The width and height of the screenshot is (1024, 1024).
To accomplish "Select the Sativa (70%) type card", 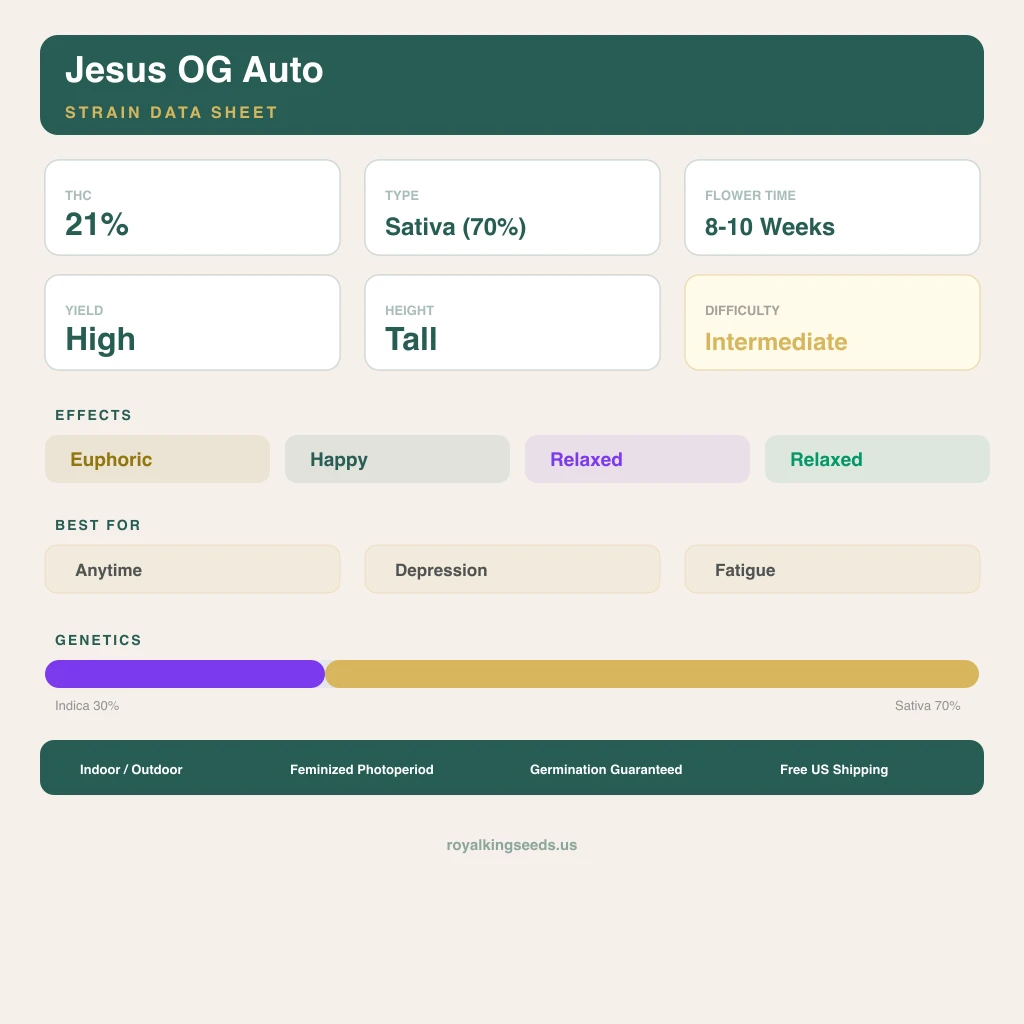I will pyautogui.click(x=512, y=208).
